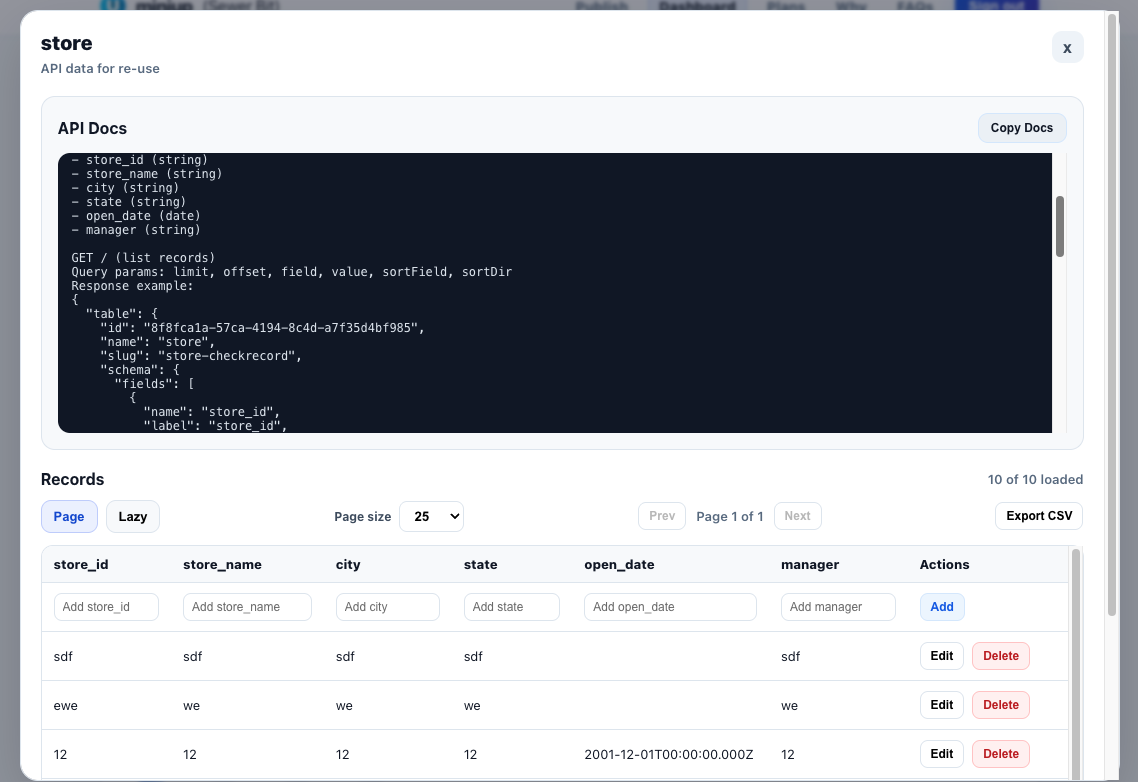Close the store dialog with x
This screenshot has width=1138, height=782.
(1067, 48)
